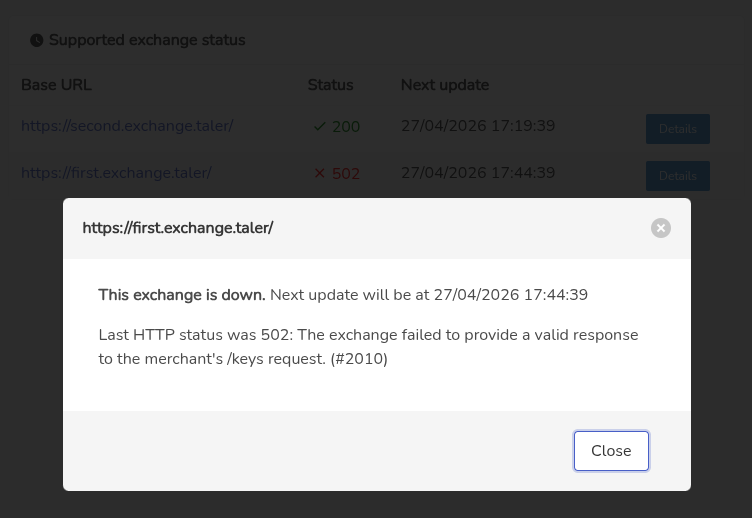Click Details for first.exchange.taler row
The height and width of the screenshot is (518, 752).
(677, 176)
